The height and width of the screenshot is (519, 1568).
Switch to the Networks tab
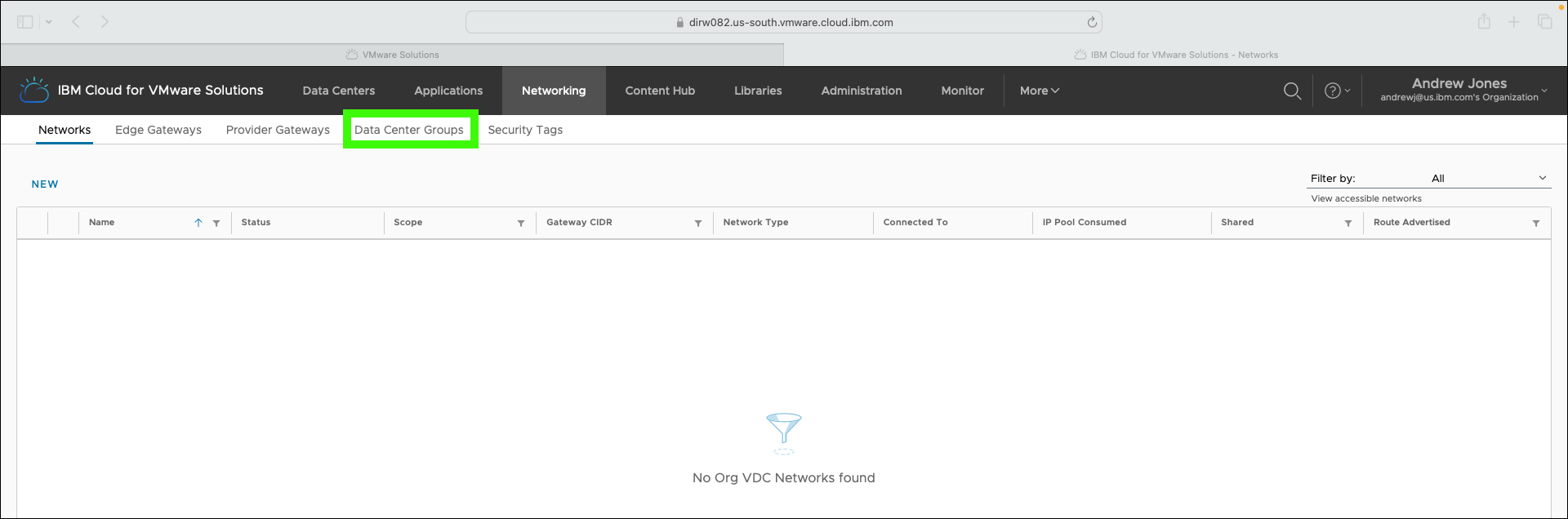click(65, 130)
